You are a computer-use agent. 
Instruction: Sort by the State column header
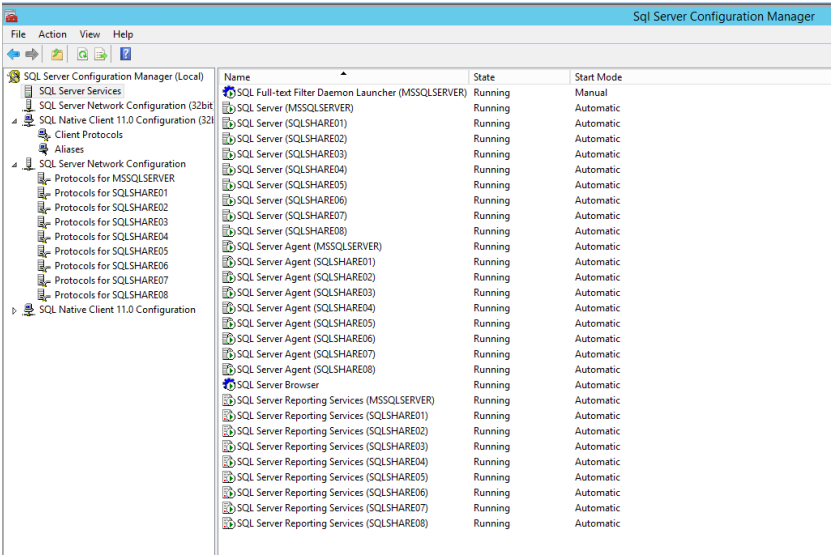tap(518, 77)
